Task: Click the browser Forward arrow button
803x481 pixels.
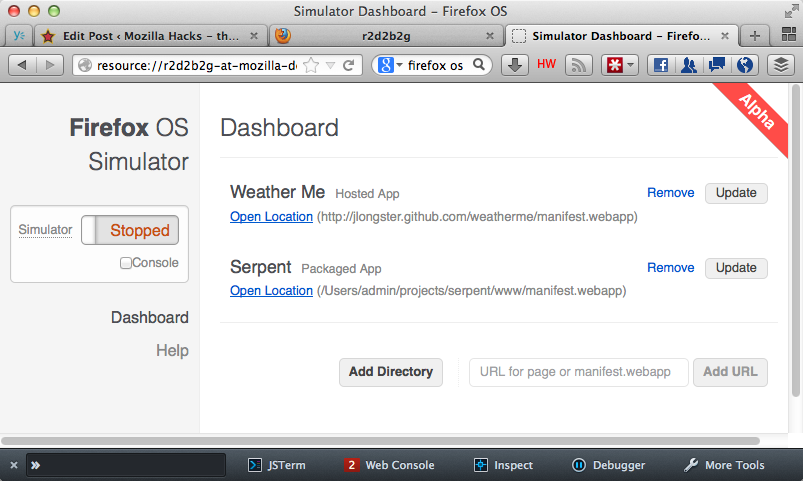Action: coord(50,65)
